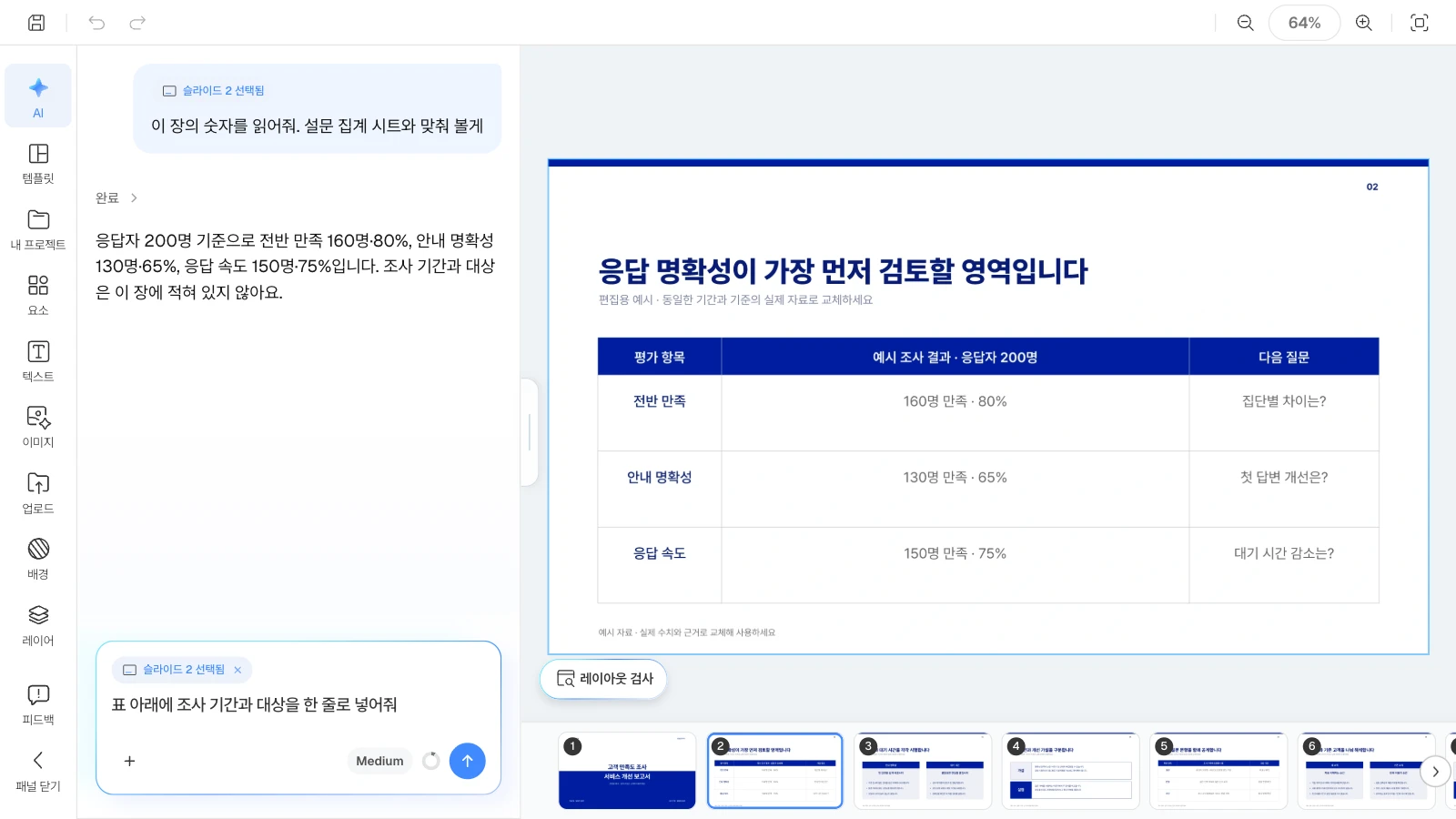Open the Medium model dropdown
Image resolution: width=1456 pixels, height=819 pixels.
[x=379, y=761]
